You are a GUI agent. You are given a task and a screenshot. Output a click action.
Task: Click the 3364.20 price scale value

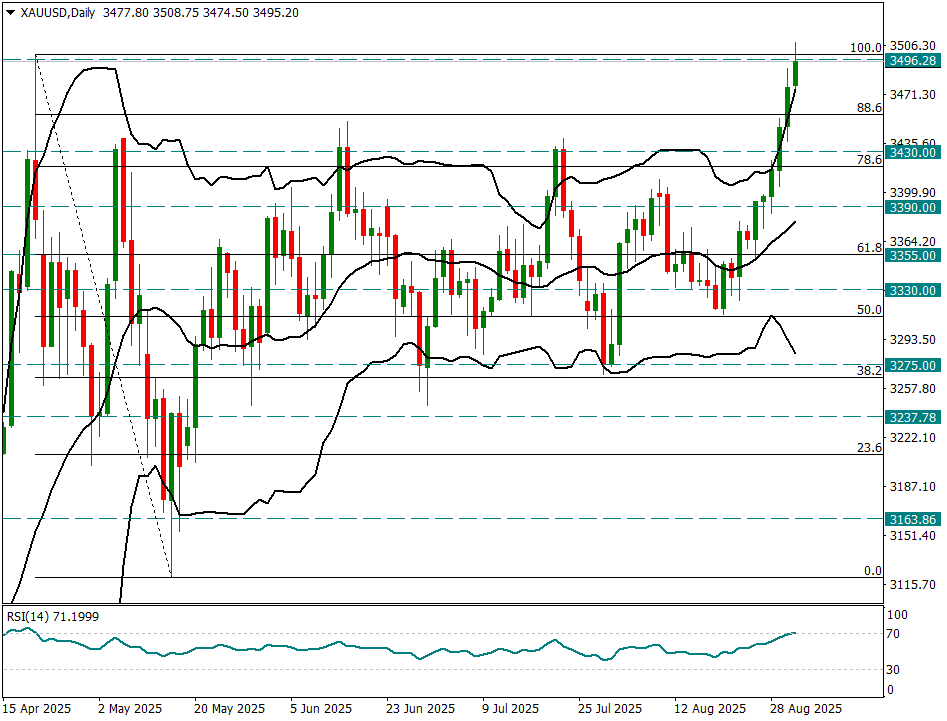coord(913,242)
